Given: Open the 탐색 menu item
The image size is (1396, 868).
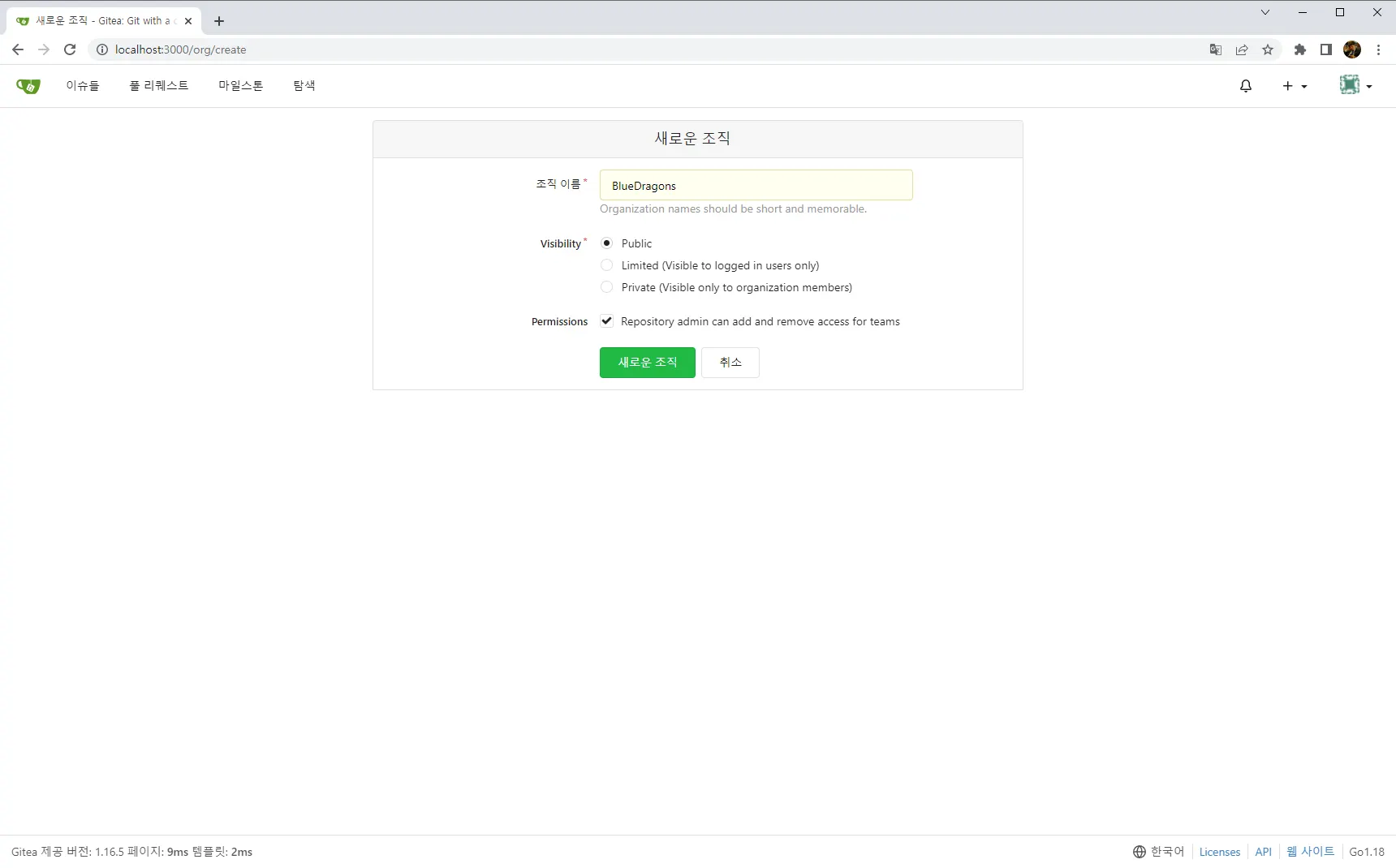Looking at the screenshot, I should click(304, 86).
